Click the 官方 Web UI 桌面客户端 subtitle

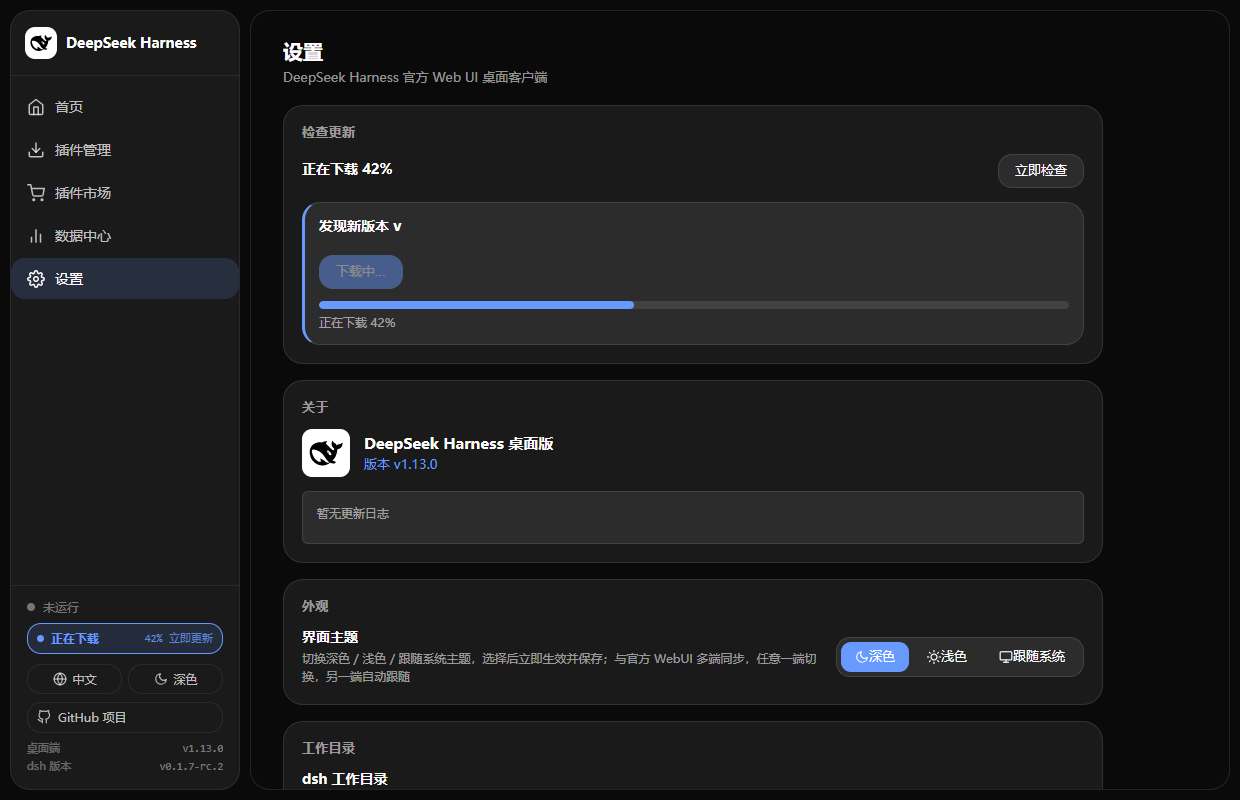[475, 77]
